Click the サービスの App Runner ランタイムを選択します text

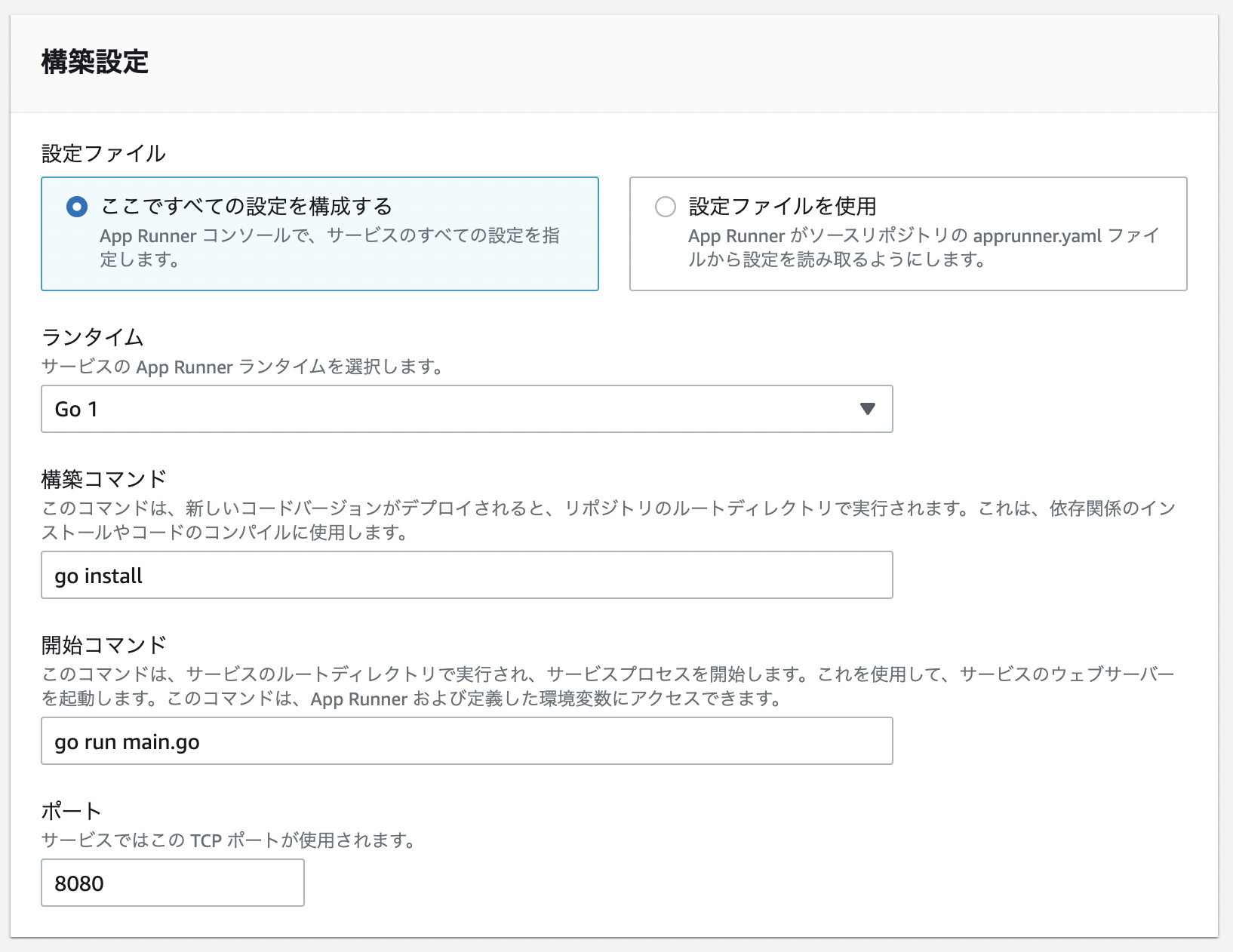tap(242, 367)
